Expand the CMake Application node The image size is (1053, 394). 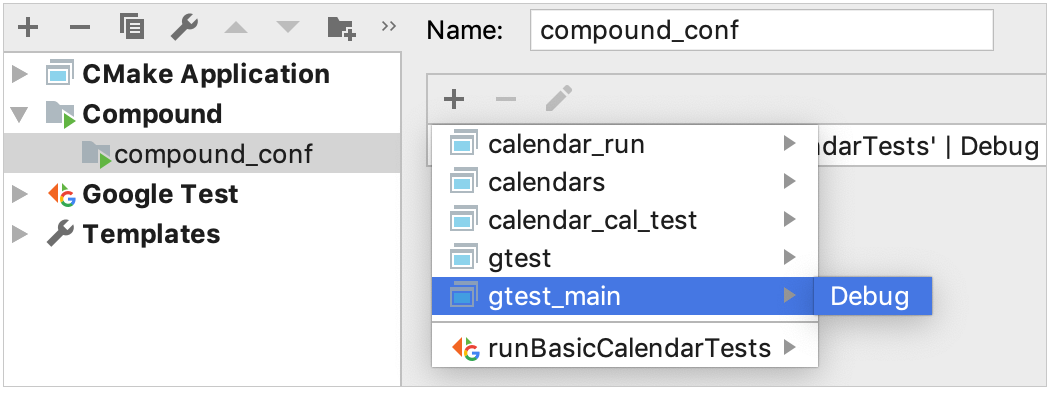(20, 75)
